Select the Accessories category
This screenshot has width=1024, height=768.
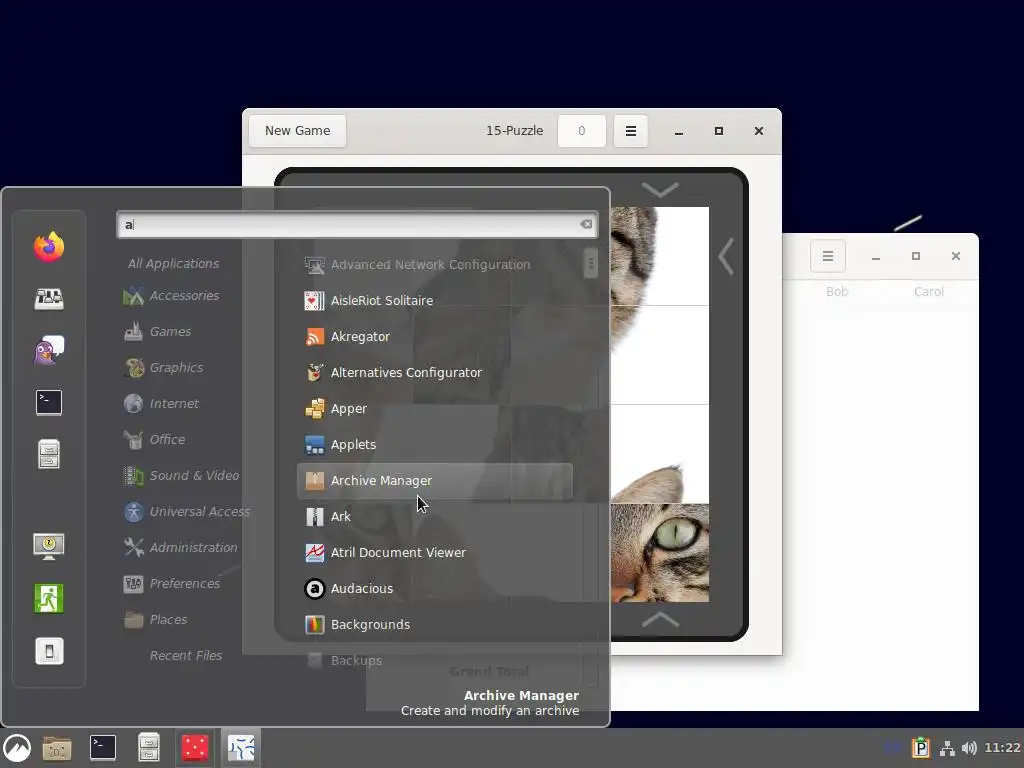(171, 296)
